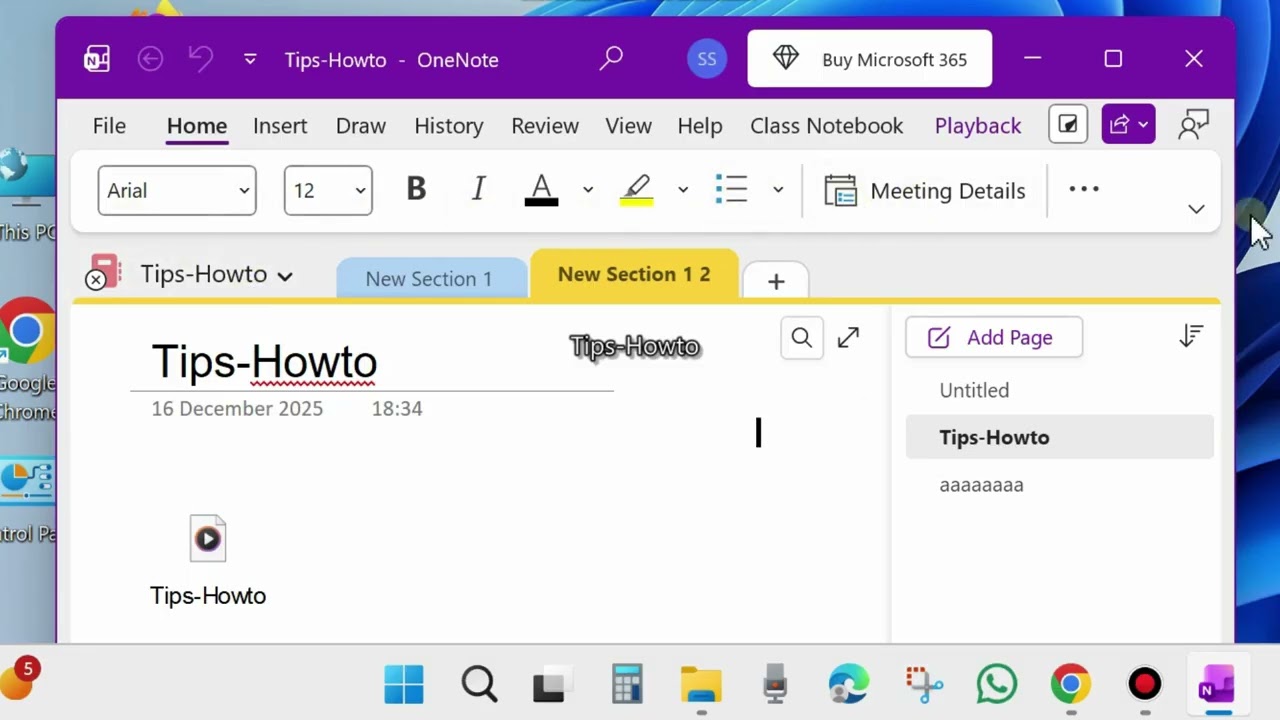This screenshot has width=1280, height=720.
Task: Click the page title Tips-Howto
Action: coord(264,361)
